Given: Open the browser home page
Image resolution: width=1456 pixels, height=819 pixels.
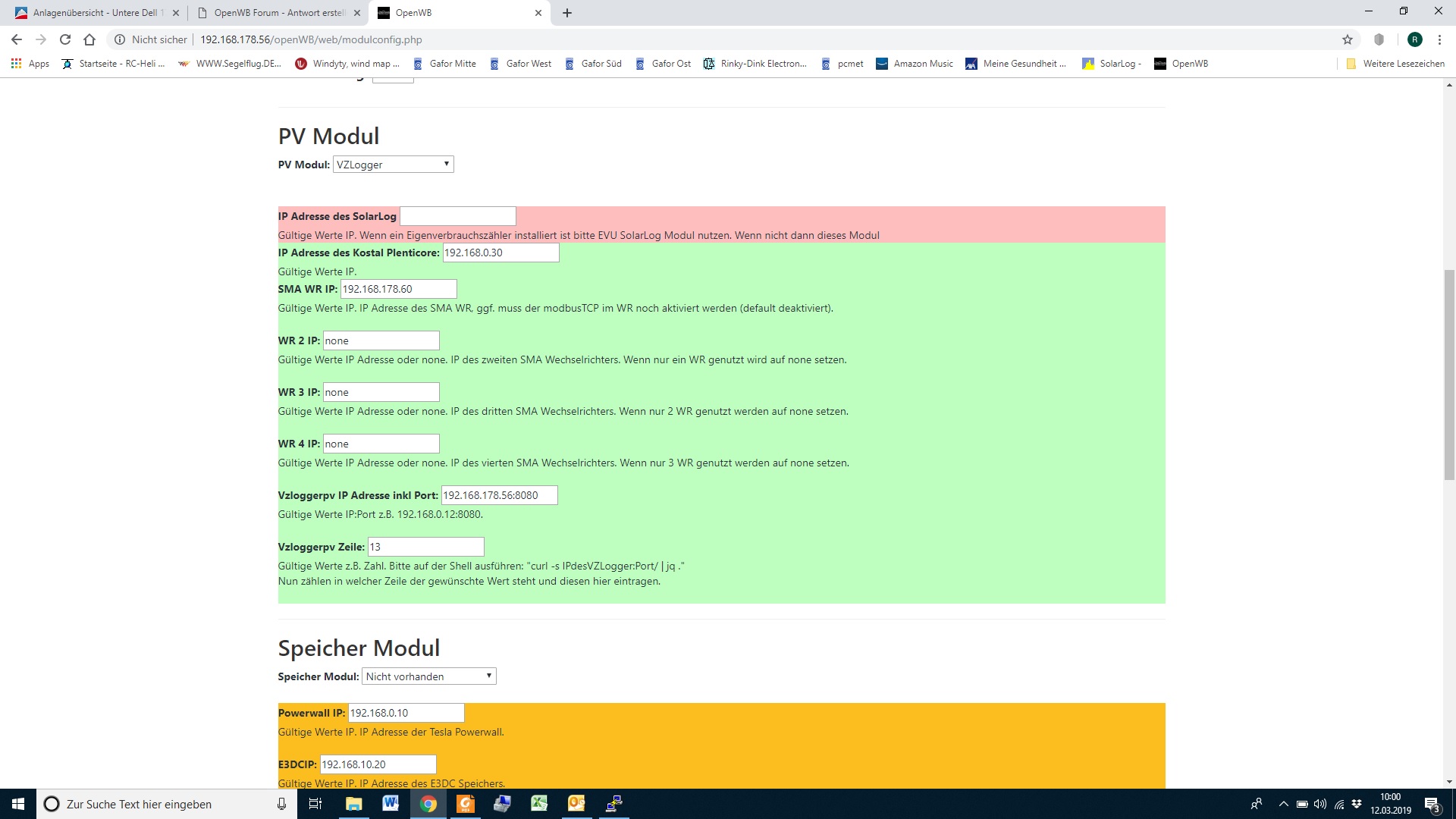Looking at the screenshot, I should (x=89, y=39).
